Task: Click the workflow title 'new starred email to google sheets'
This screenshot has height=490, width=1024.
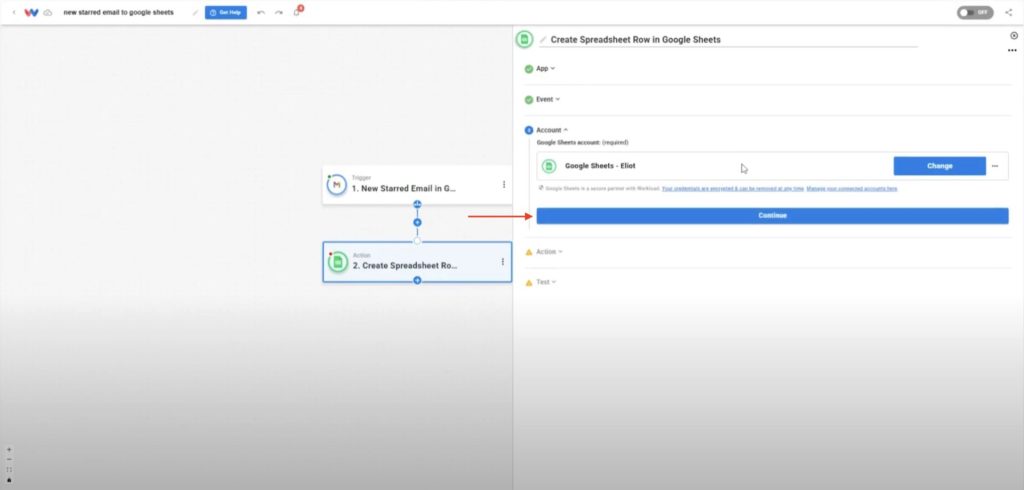Action: (118, 12)
